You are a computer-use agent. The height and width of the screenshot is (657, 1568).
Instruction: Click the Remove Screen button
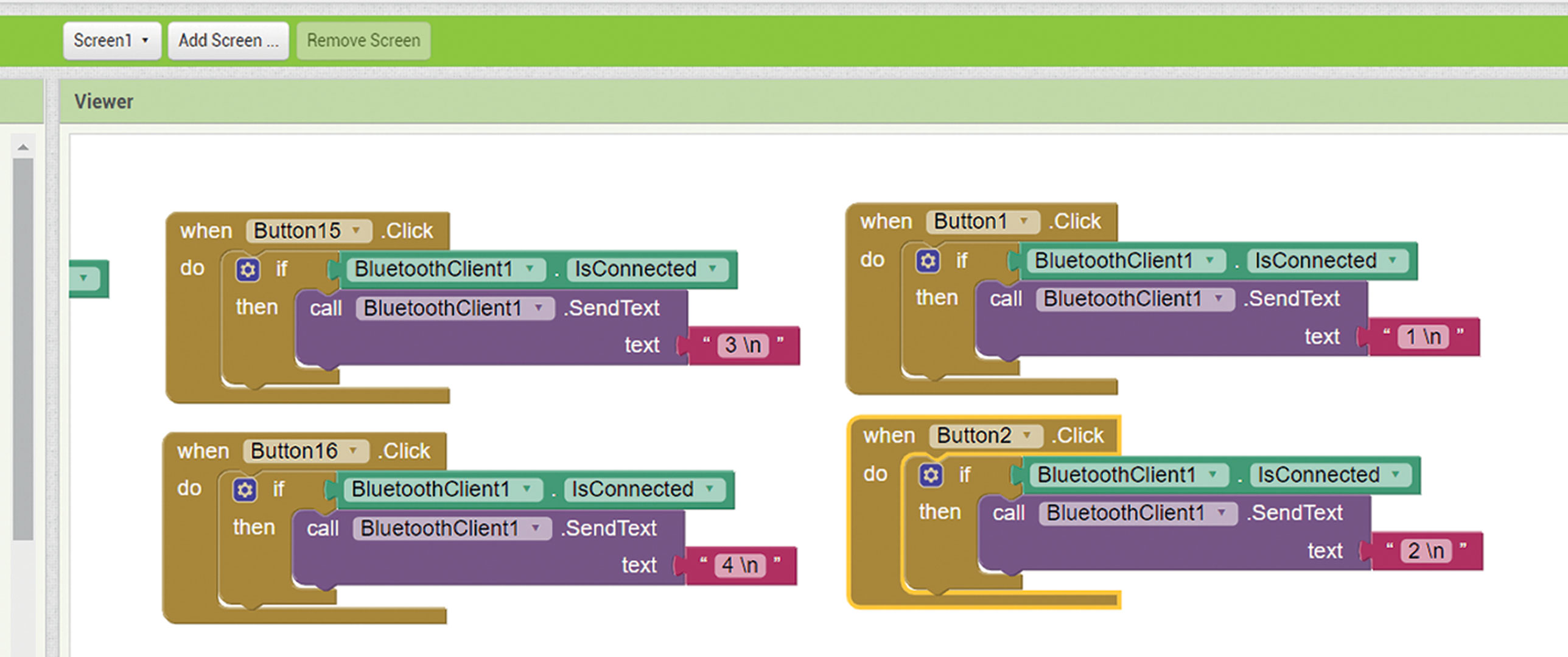363,41
